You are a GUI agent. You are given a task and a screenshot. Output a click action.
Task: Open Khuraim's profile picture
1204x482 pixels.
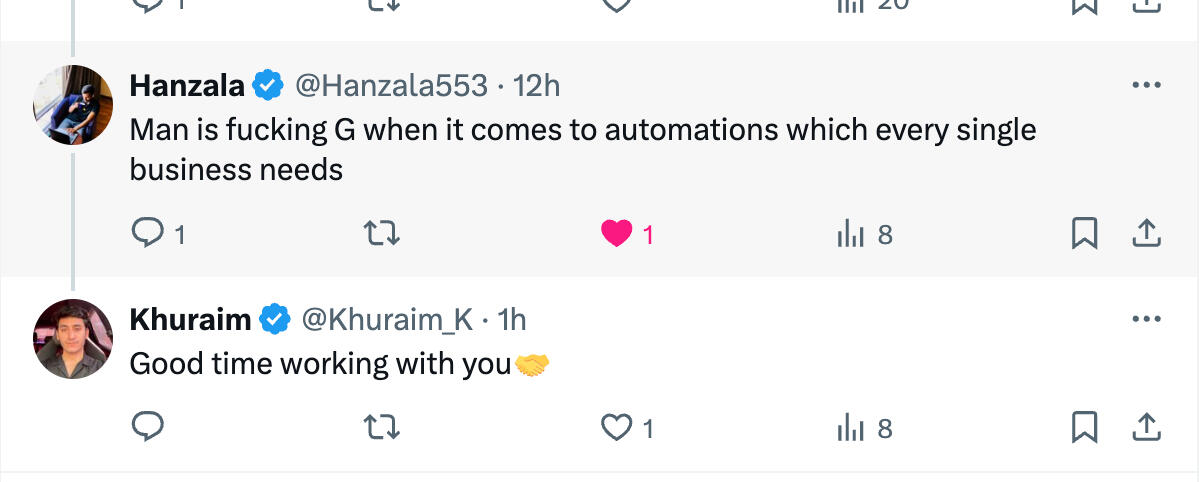[73, 339]
